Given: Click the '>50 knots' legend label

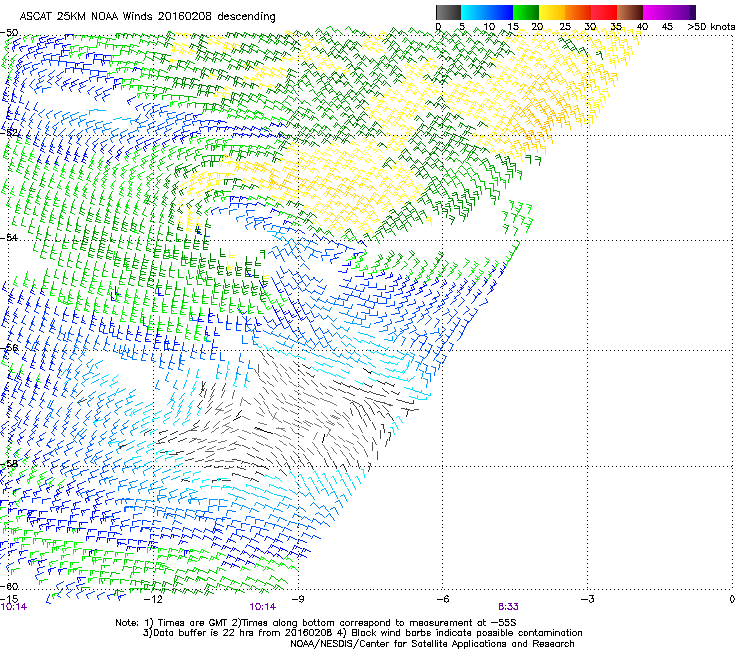Looking at the screenshot, I should click(x=711, y=27).
